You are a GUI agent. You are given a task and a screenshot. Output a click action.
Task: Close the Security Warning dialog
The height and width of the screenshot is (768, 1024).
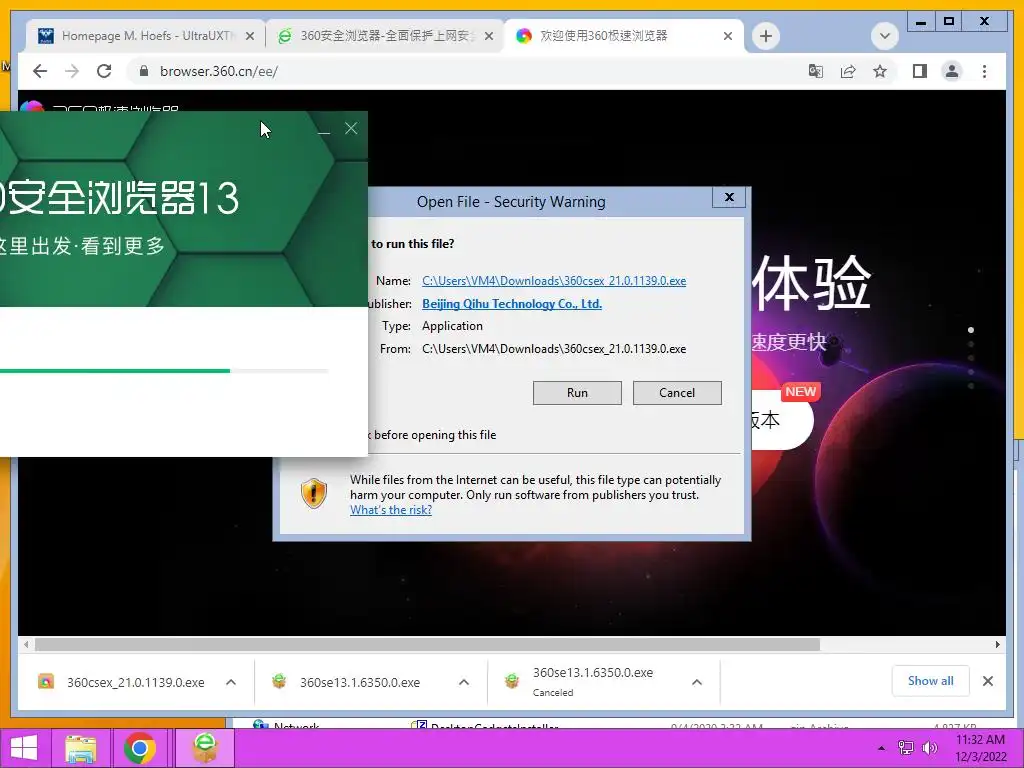pos(729,197)
